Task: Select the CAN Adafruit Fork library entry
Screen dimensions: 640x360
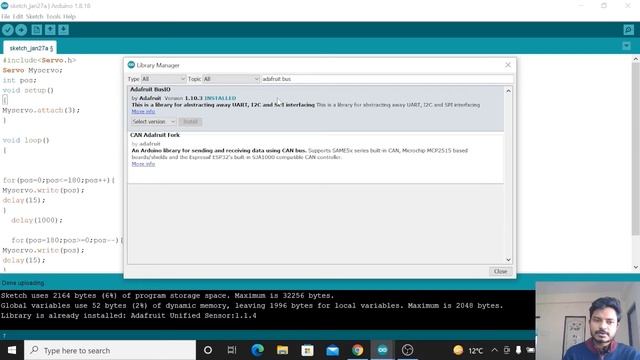Action: coord(316,157)
